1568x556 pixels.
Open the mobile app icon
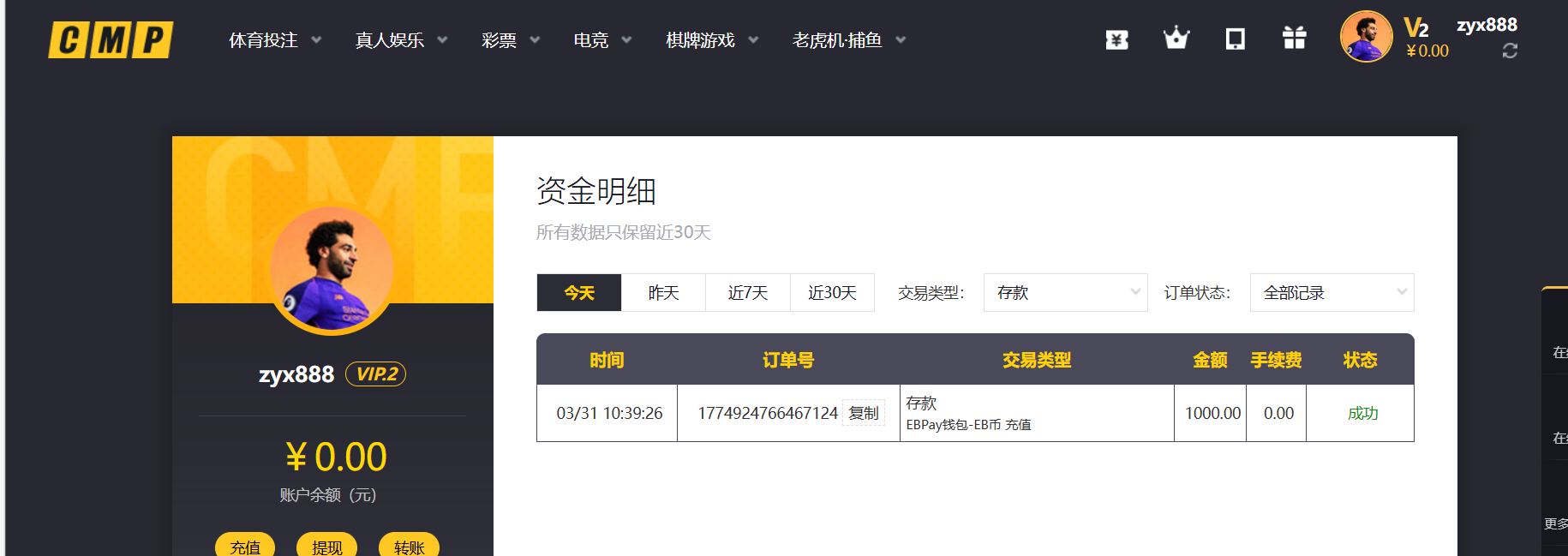coord(1235,39)
